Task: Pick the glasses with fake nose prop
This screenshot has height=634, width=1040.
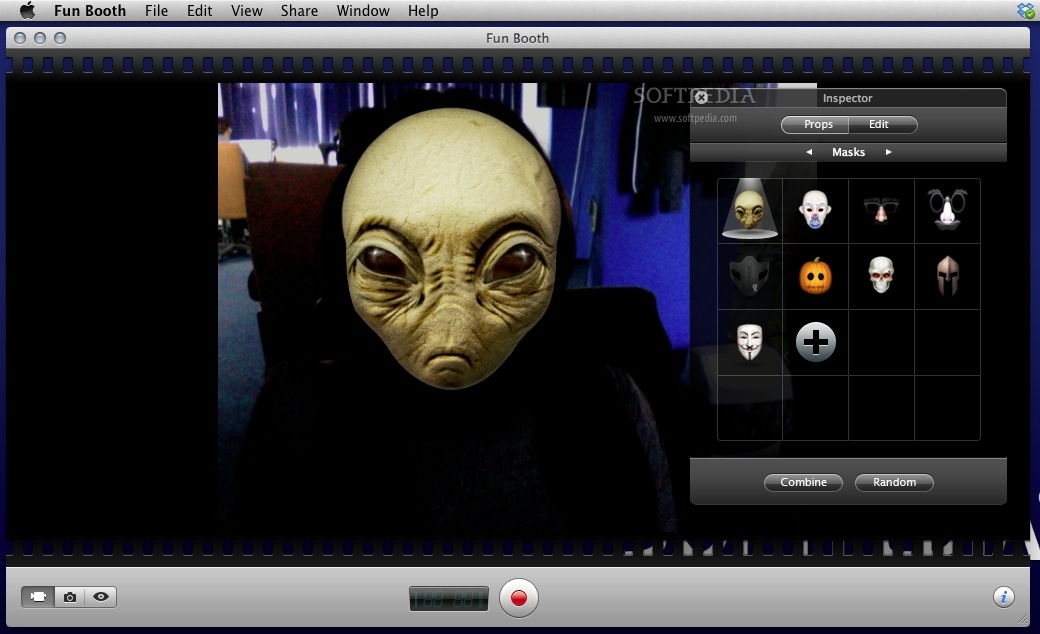Action: [880, 210]
